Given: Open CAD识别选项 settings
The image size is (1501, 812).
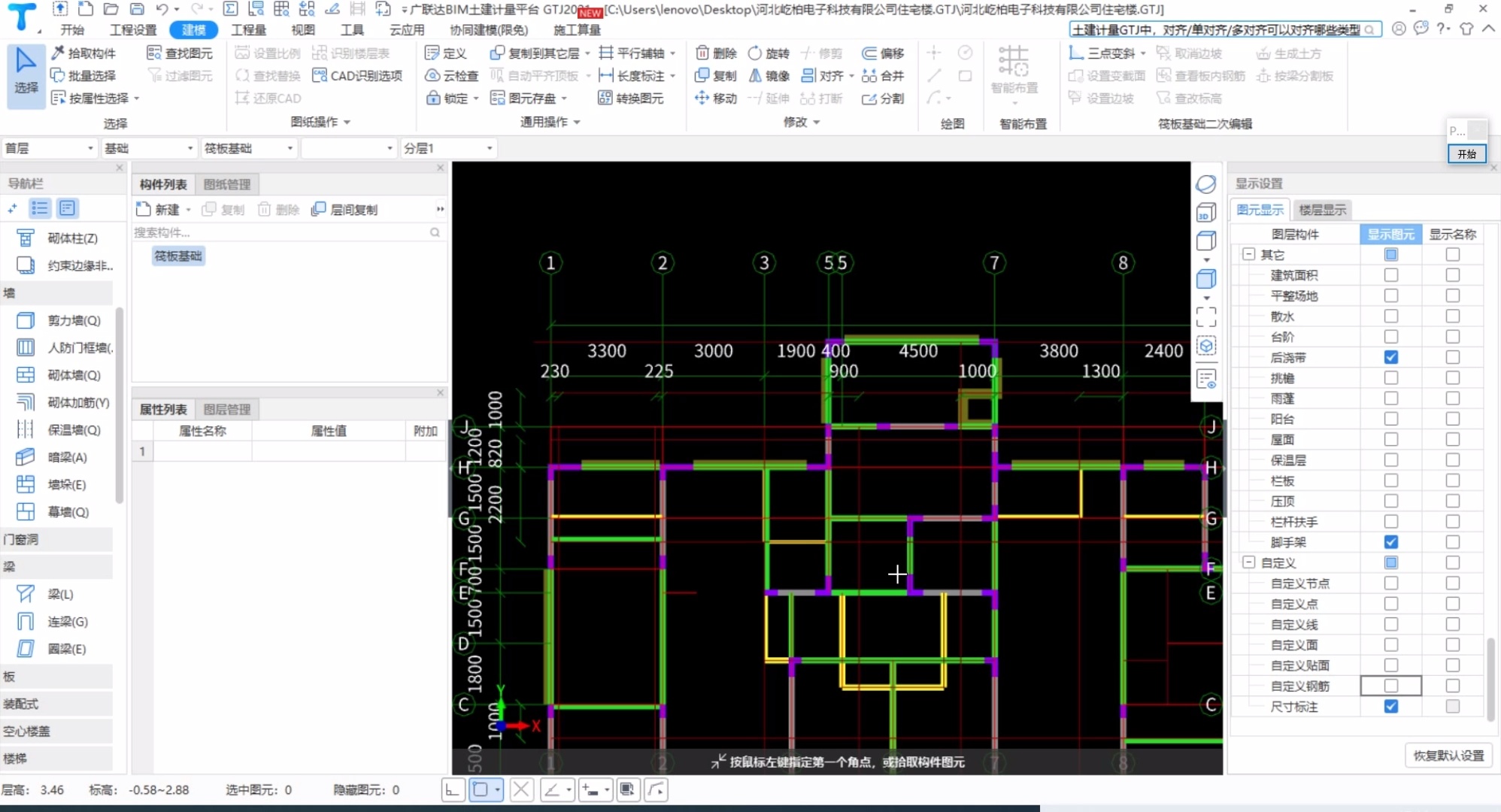Looking at the screenshot, I should [357, 76].
